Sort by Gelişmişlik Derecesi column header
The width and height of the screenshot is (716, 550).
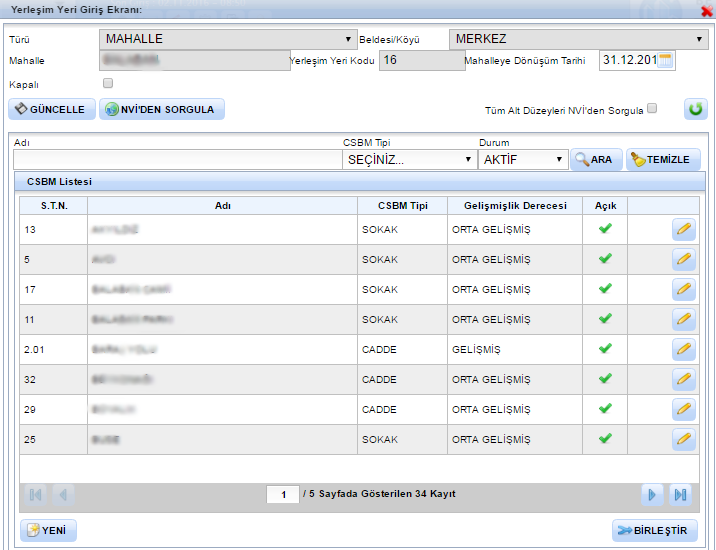[x=515, y=206]
